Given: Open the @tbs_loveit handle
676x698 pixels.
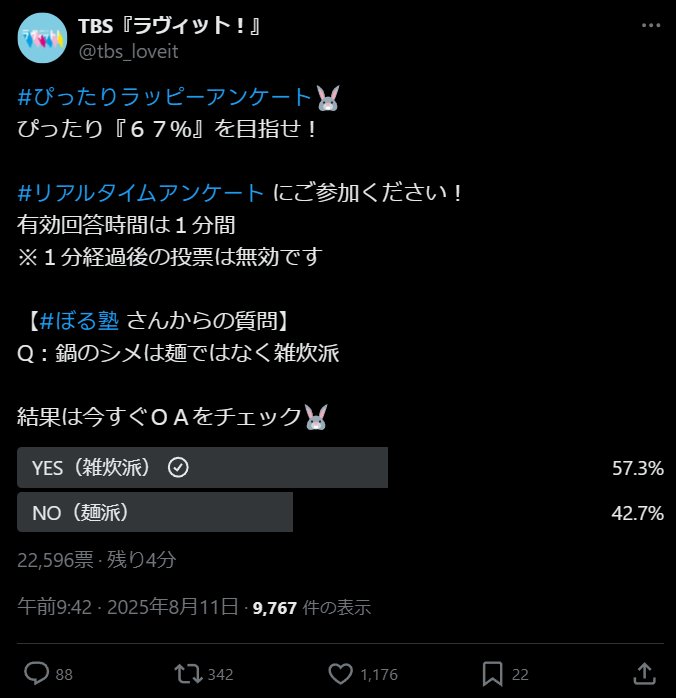Looking at the screenshot, I should pos(129,52).
